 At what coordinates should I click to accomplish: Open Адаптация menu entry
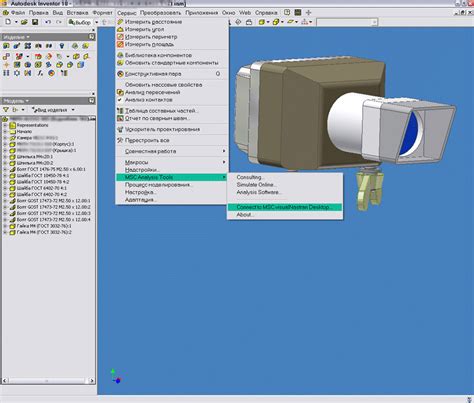(x=172, y=200)
